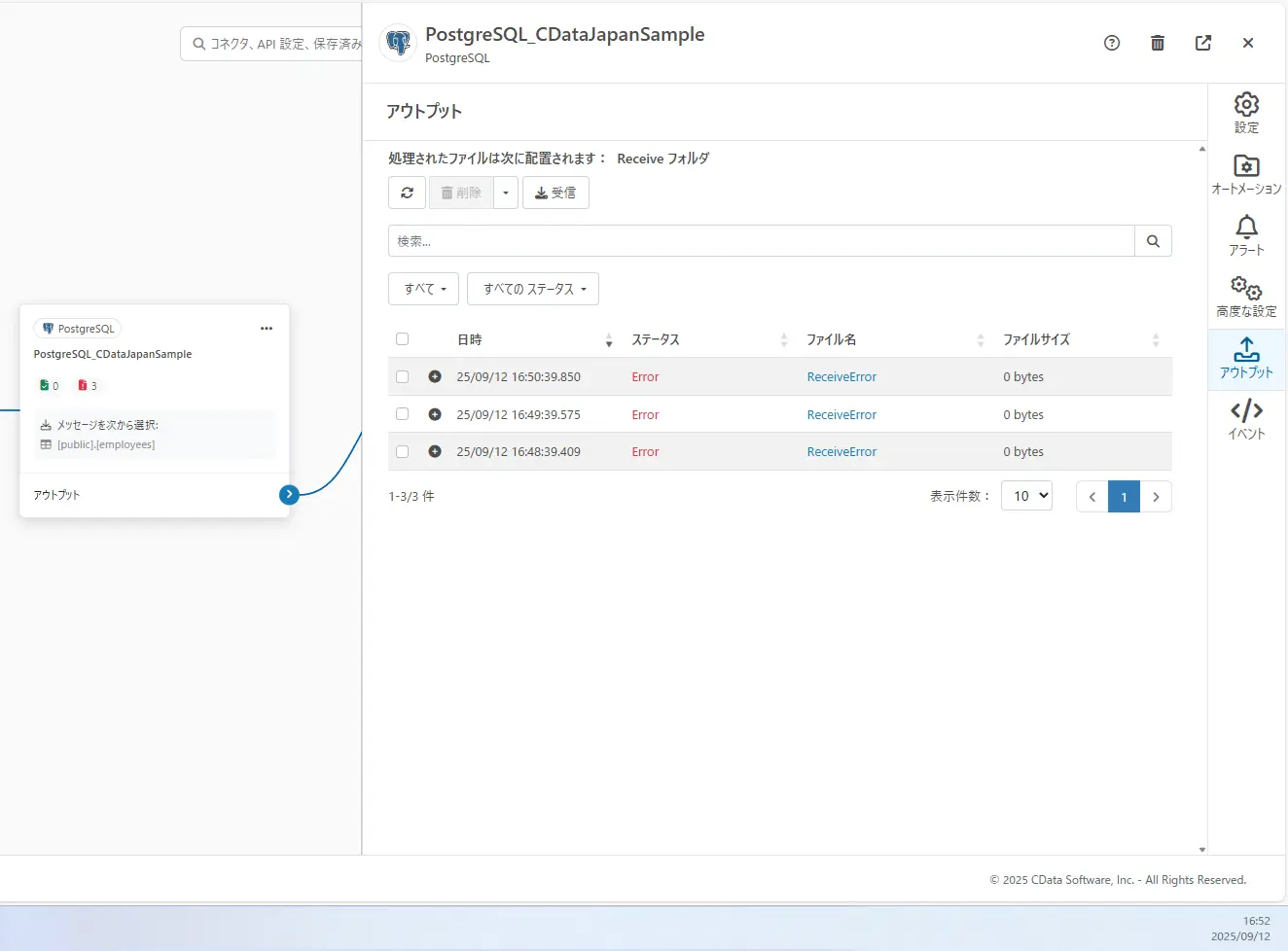Viewport: 1288px width, 951px height.
Task: Click the 1-3/3 件 record count
Action: pos(411,496)
